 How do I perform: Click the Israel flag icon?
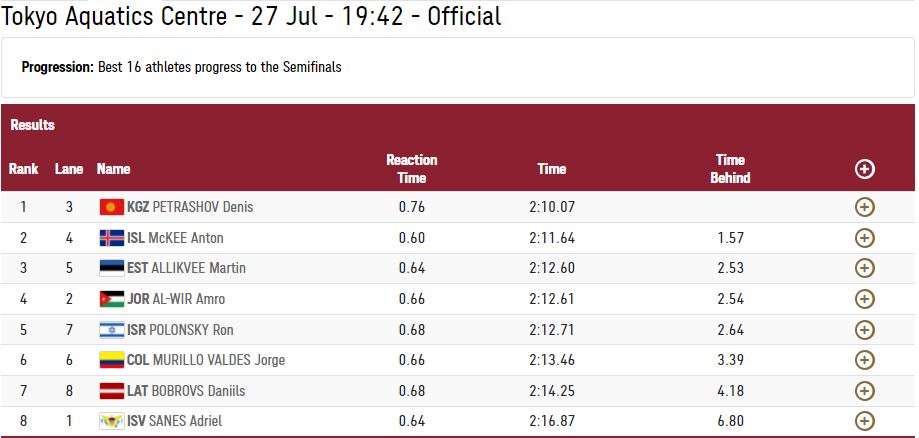coord(112,330)
